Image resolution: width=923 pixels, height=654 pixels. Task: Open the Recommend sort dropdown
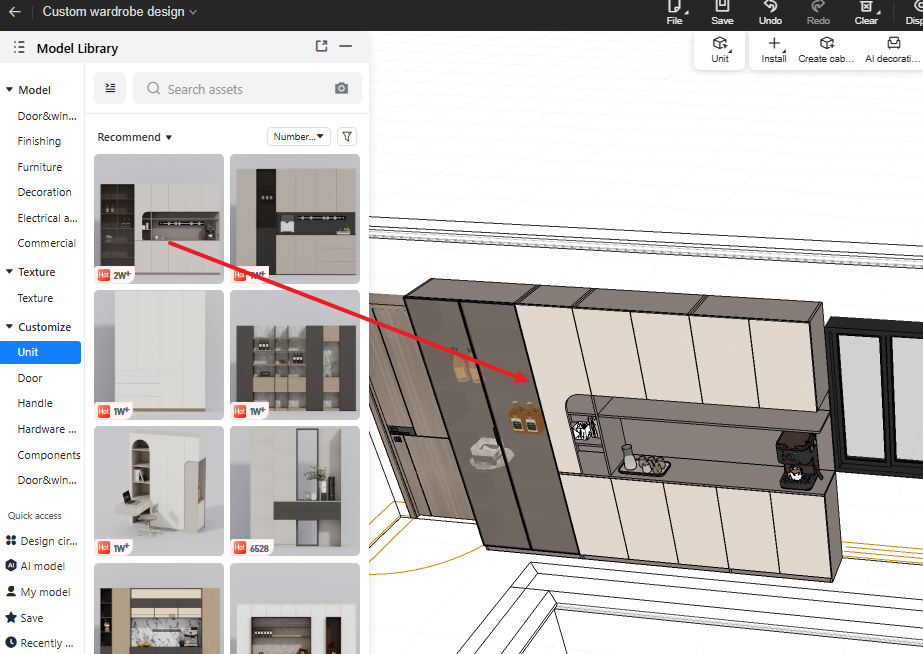click(x=135, y=137)
